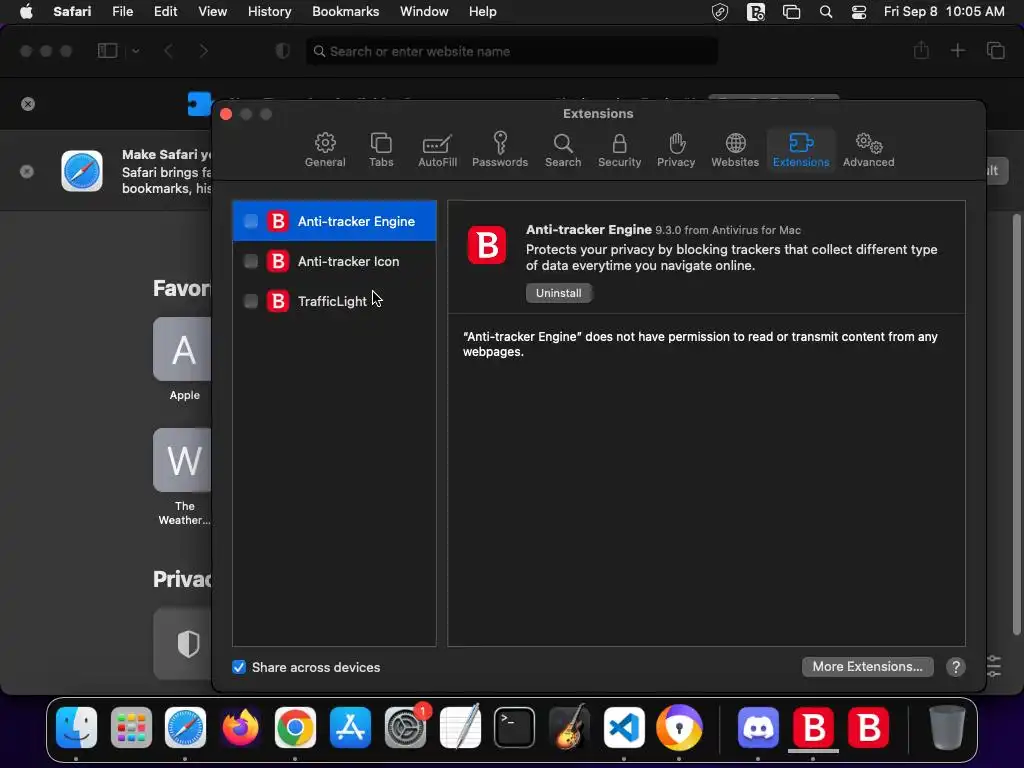
Task: Dismiss the Make Safari default banner
Action: click(27, 171)
